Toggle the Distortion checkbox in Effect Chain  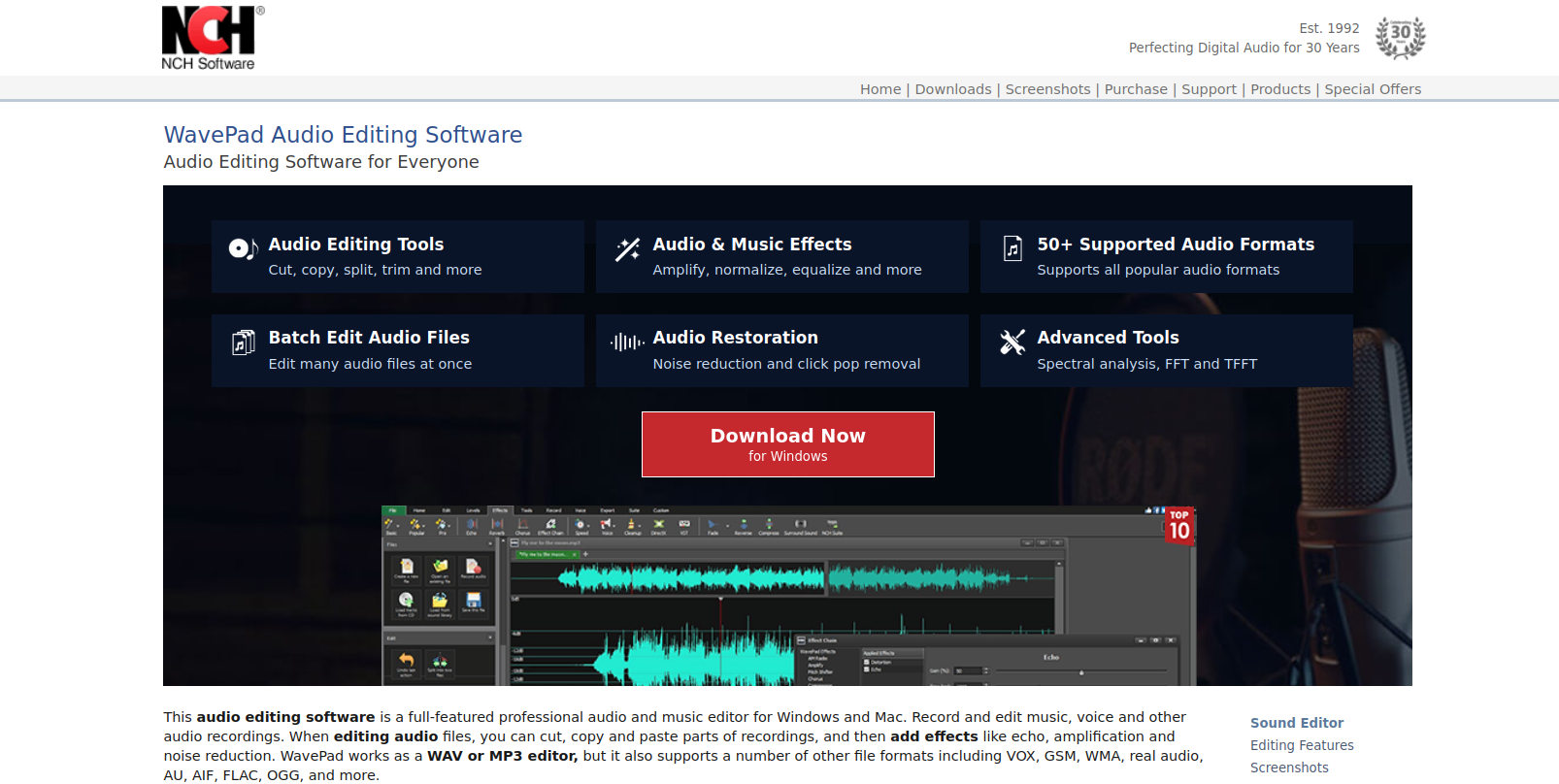[867, 662]
